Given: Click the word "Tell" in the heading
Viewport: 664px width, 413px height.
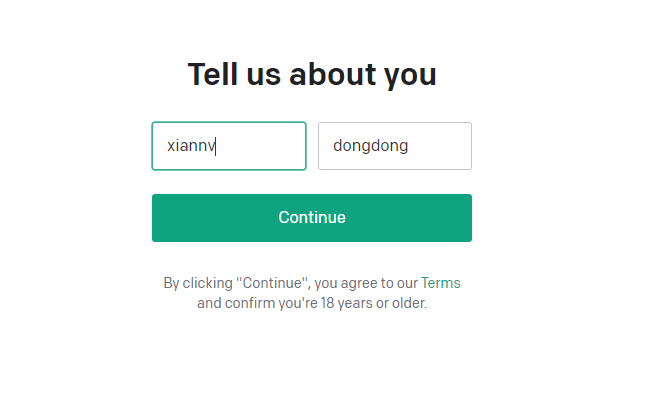Looking at the screenshot, I should (x=210, y=75).
